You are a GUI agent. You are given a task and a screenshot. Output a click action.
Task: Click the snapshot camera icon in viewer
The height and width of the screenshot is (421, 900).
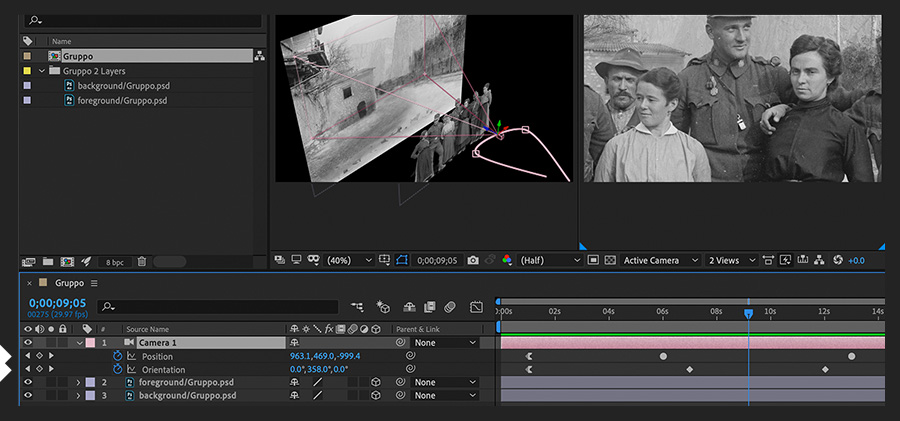point(473,260)
